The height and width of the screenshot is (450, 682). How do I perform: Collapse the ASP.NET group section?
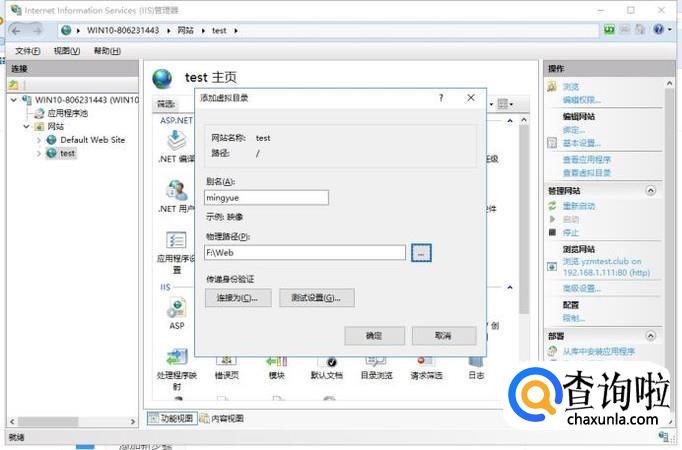click(x=510, y=120)
